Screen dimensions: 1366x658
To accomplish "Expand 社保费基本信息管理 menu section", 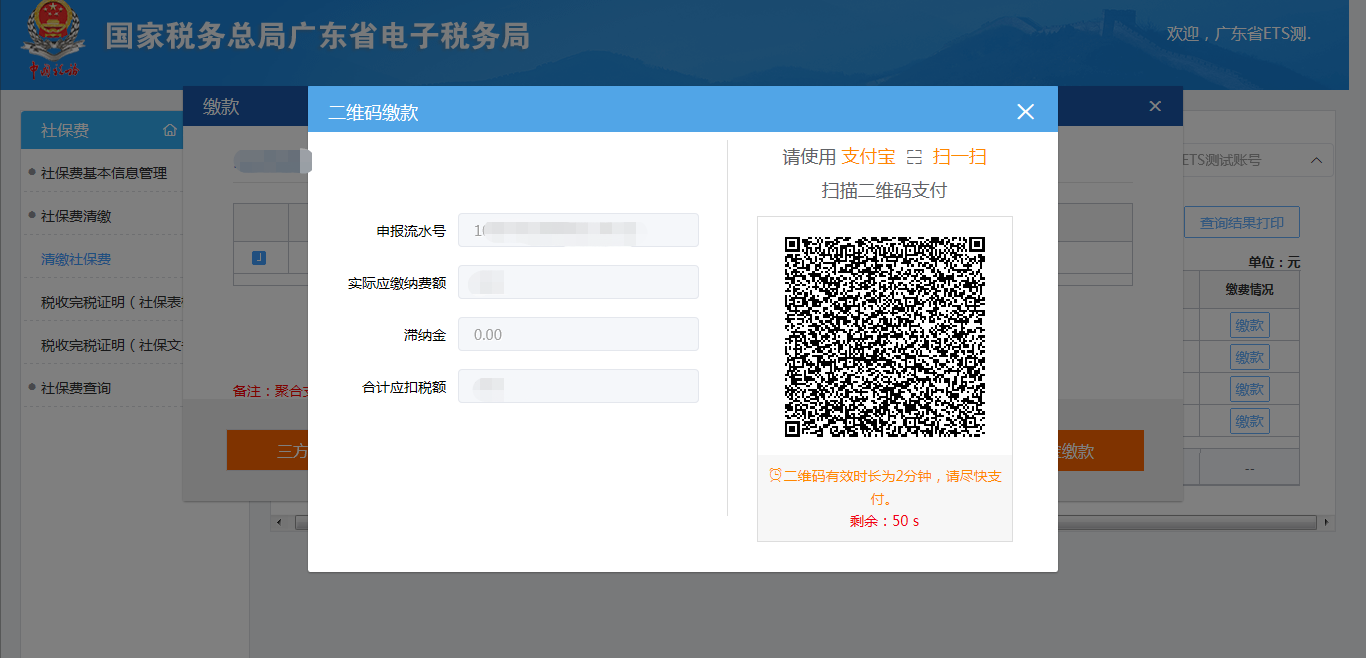I will click(103, 173).
